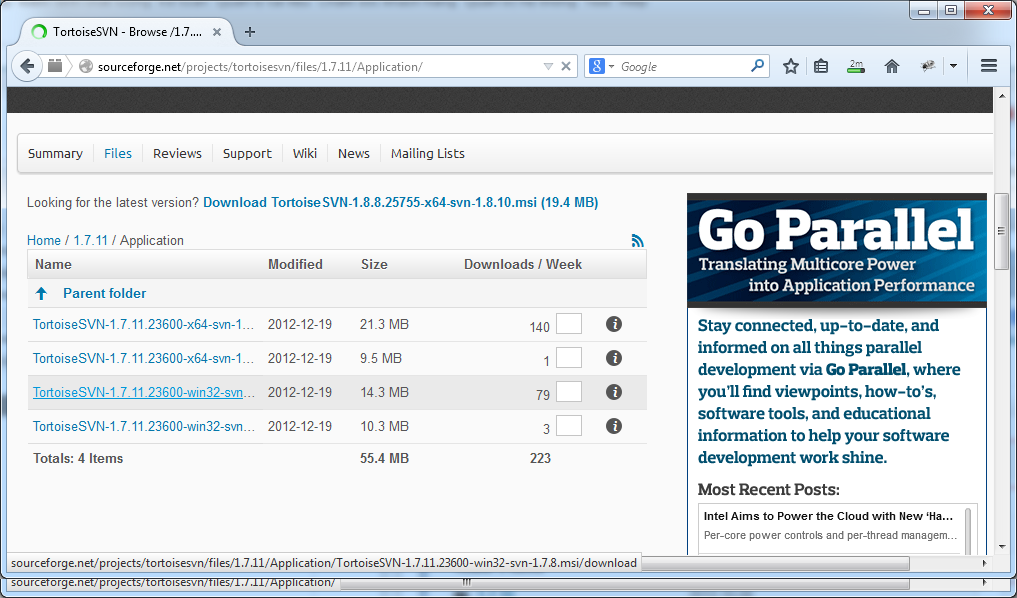
Task: Click the downloads chart box beside the 3
Action: click(x=569, y=425)
